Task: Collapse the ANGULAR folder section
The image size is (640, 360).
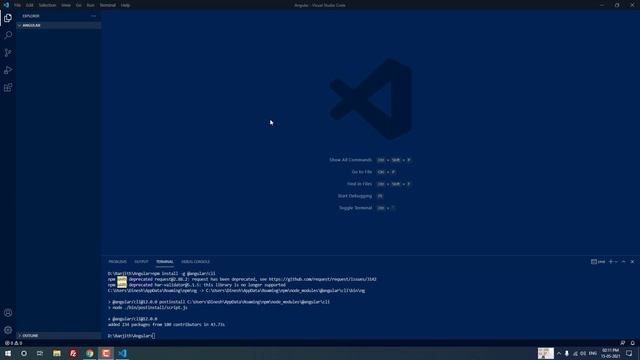Action: (x=58, y=25)
